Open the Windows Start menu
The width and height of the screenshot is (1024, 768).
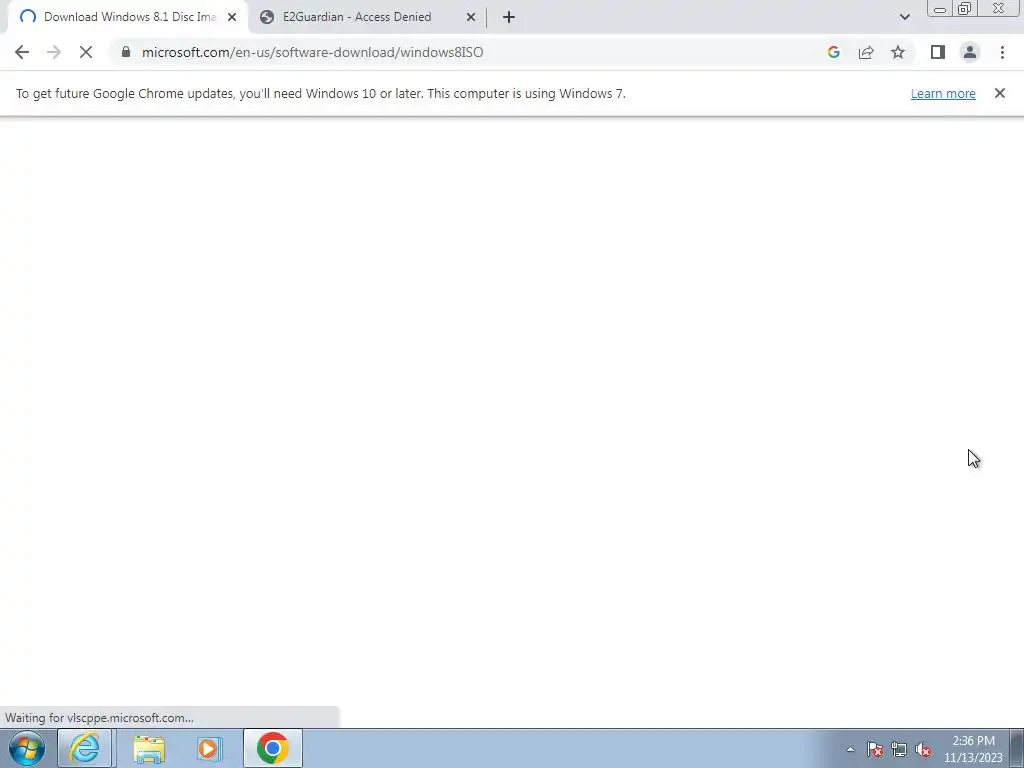(27, 748)
